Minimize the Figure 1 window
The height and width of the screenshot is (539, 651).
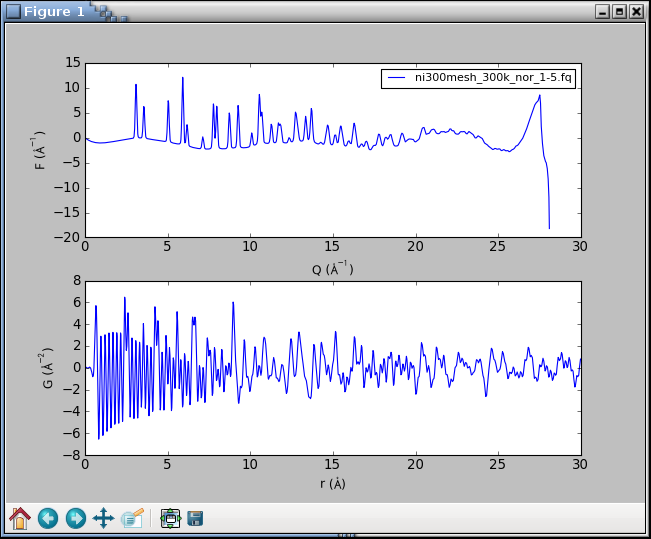(602, 11)
